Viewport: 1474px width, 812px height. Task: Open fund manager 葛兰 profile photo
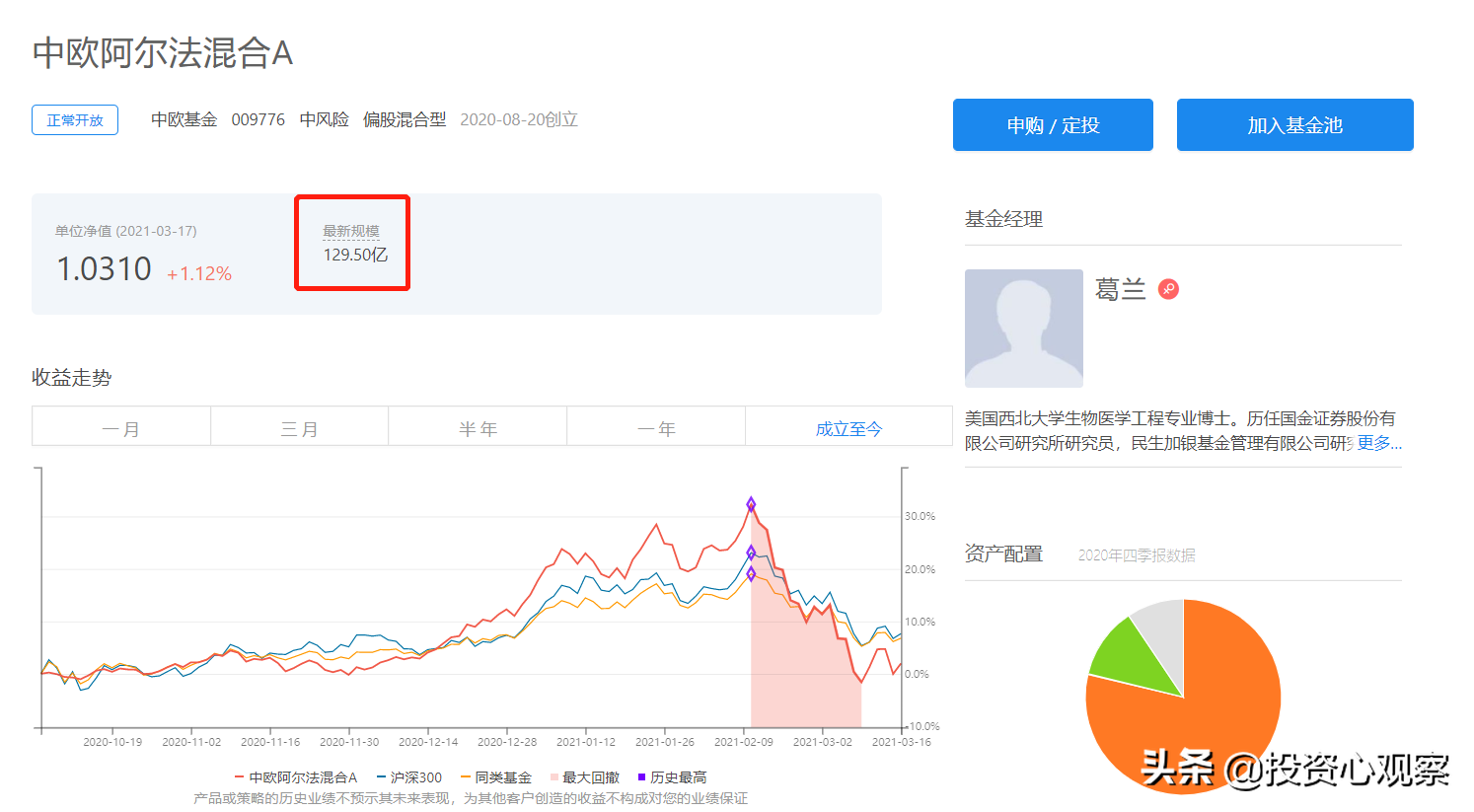tap(1024, 329)
